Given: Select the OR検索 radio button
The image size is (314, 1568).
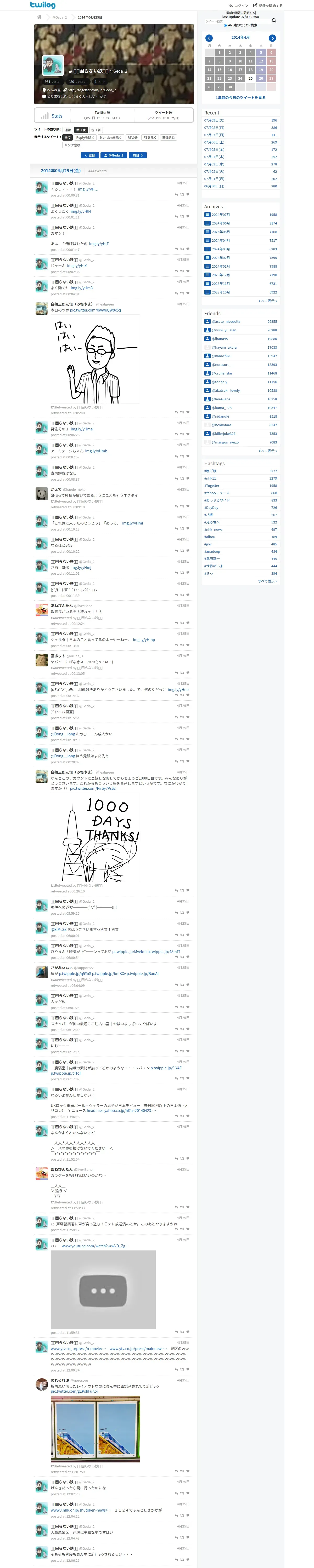Looking at the screenshot, I should (x=244, y=26).
